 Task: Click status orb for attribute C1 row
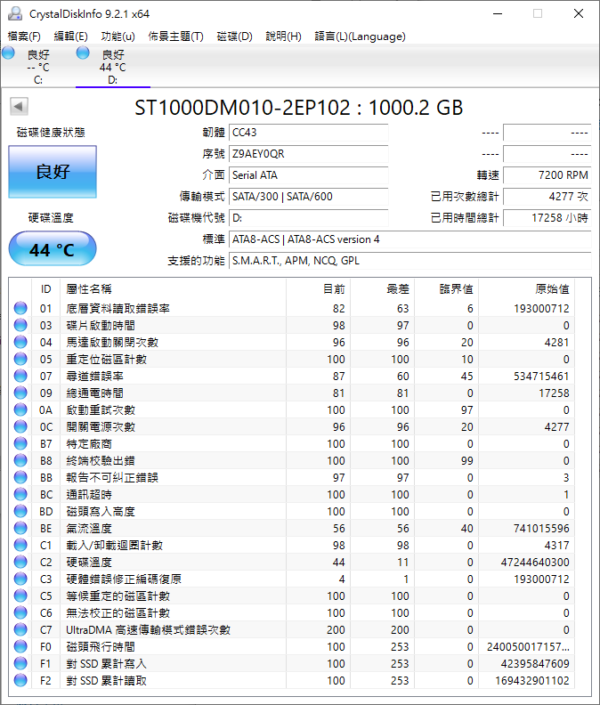[20, 545]
